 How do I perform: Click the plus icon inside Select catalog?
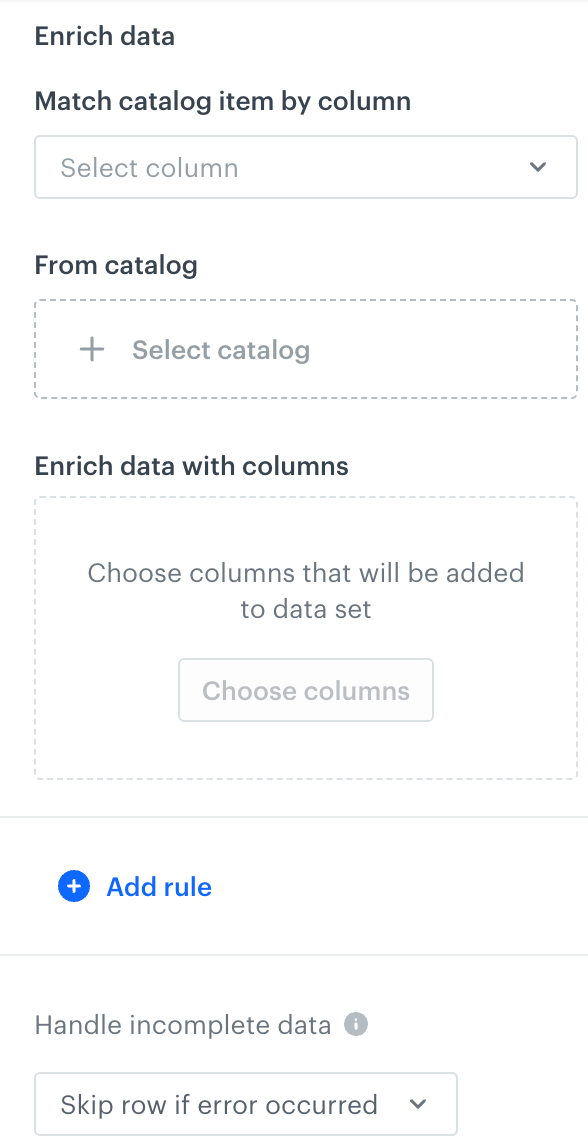91,349
